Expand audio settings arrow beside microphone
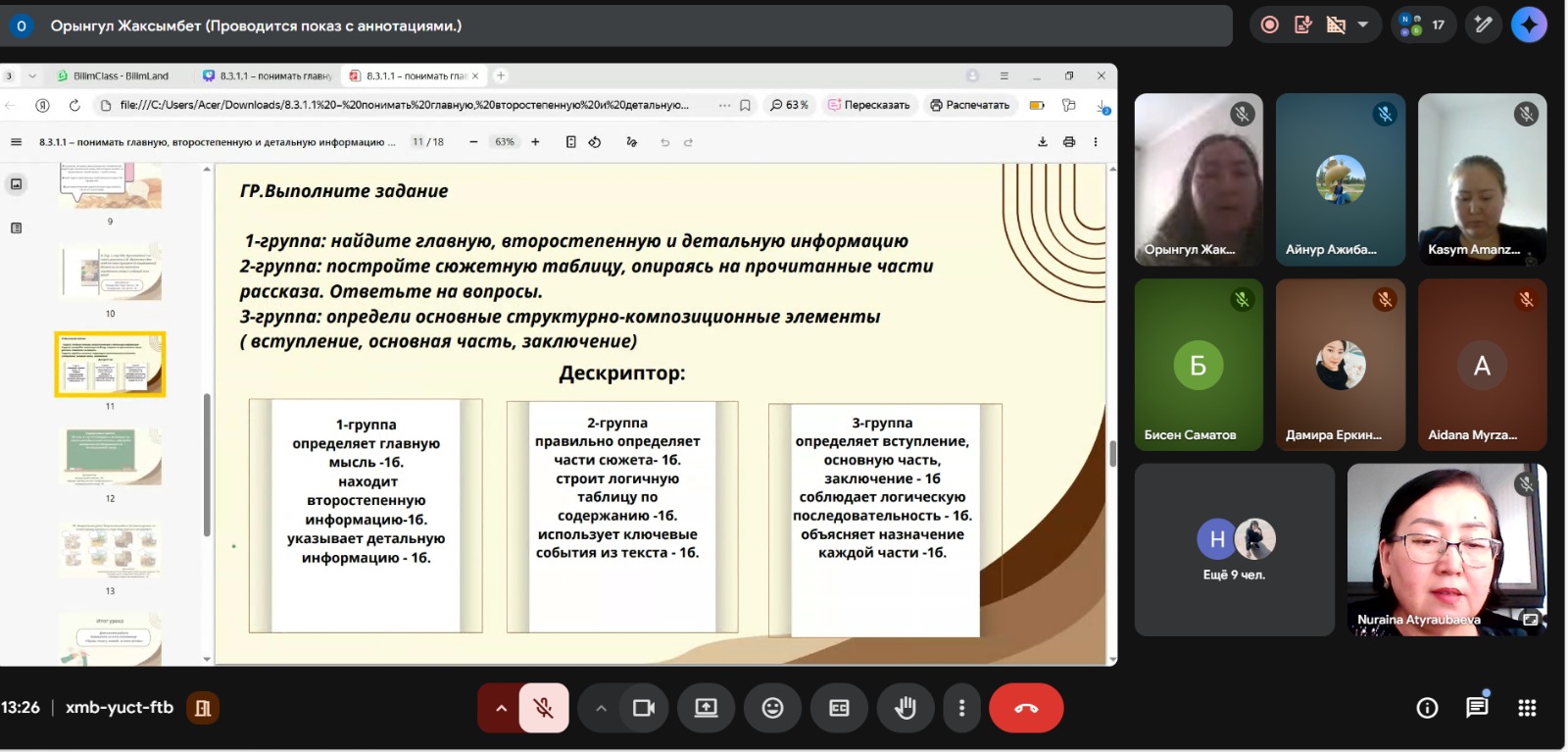1568x752 pixels. click(501, 708)
